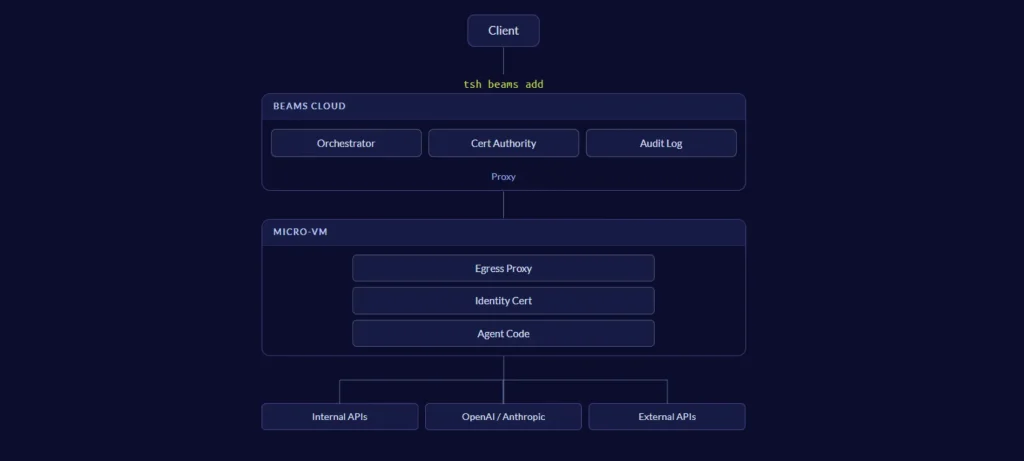Select the Internal APIs box
This screenshot has width=1024, height=461.
(x=340, y=416)
